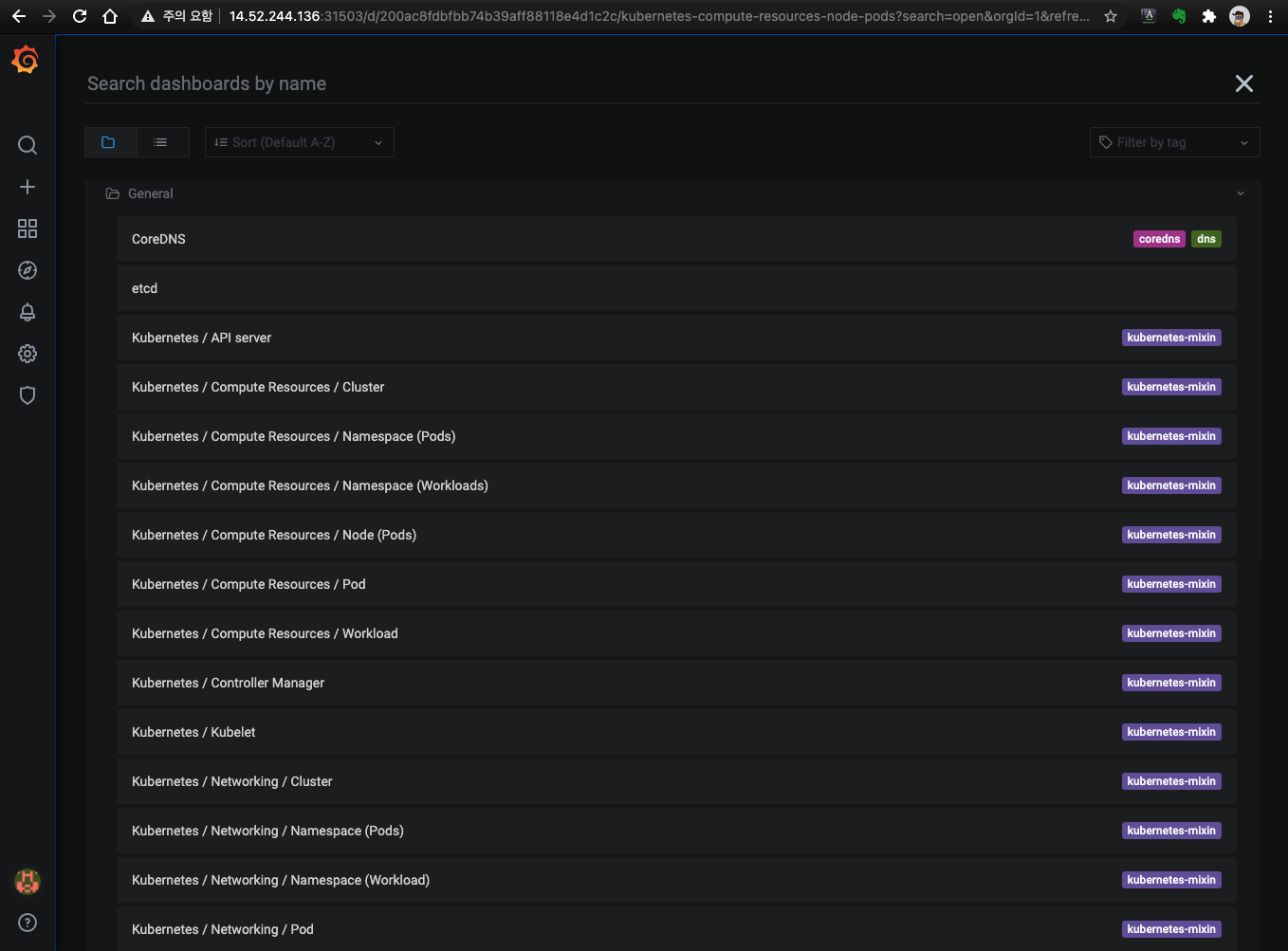Open the browser extensions puzzle icon
This screenshot has height=951, width=1288.
pos(1209,16)
